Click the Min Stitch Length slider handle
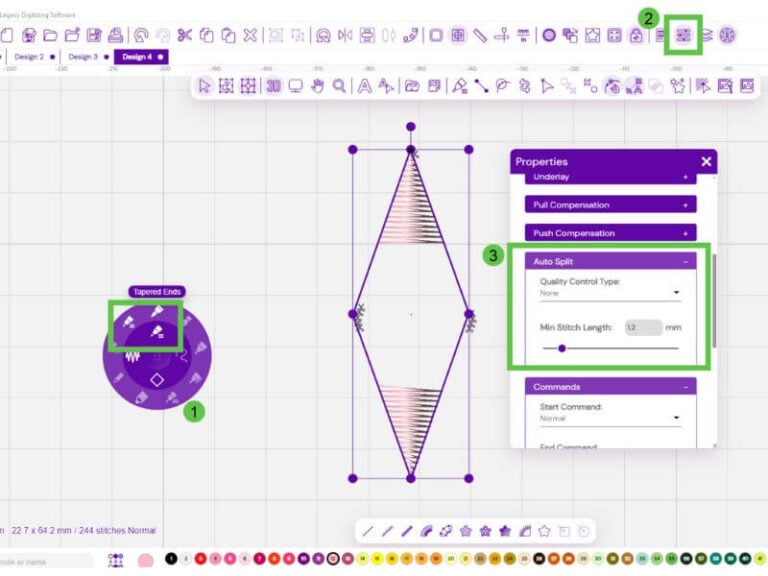This screenshot has width=768, height=576. pos(562,348)
